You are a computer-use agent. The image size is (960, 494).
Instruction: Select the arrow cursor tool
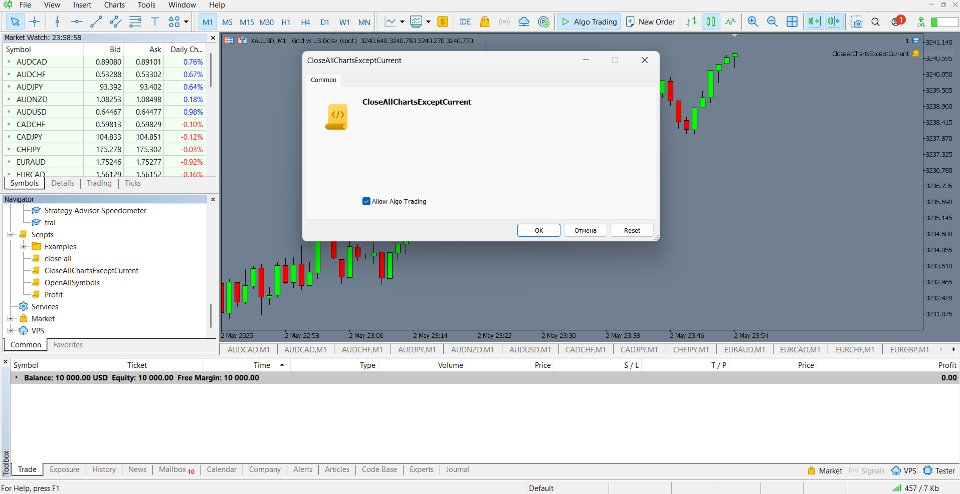[x=15, y=21]
